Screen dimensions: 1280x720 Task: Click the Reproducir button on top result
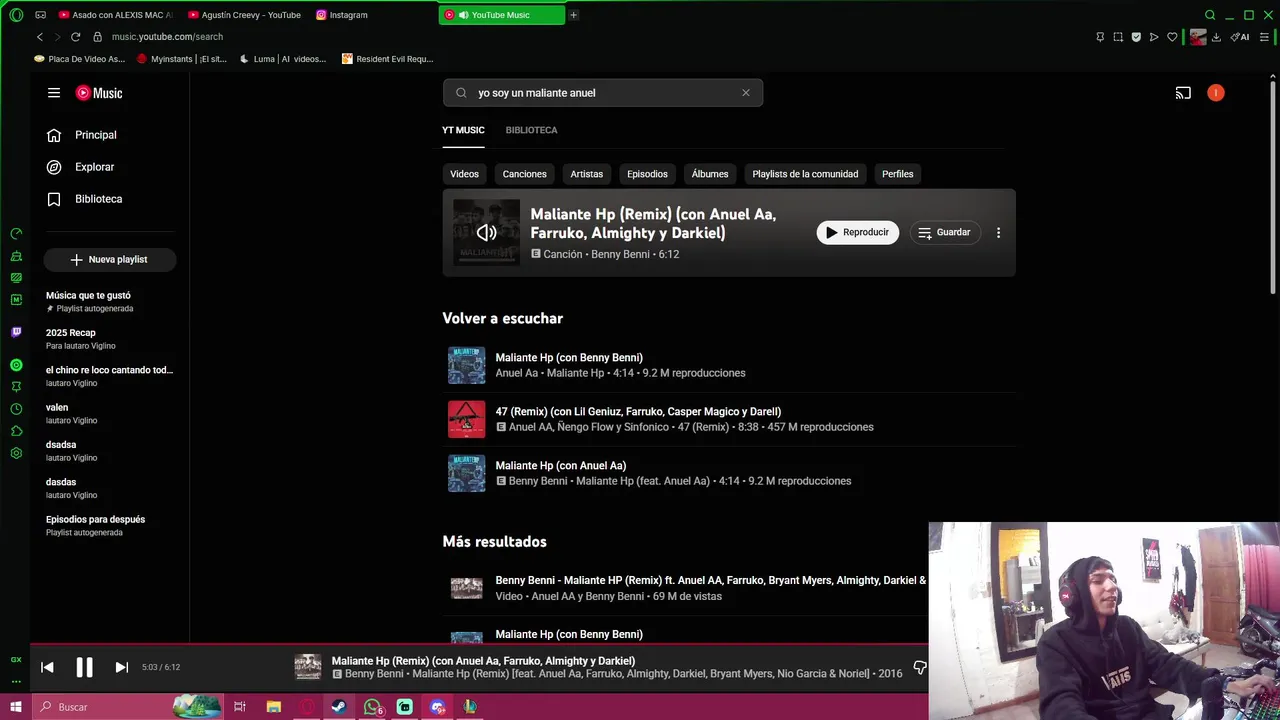(857, 232)
